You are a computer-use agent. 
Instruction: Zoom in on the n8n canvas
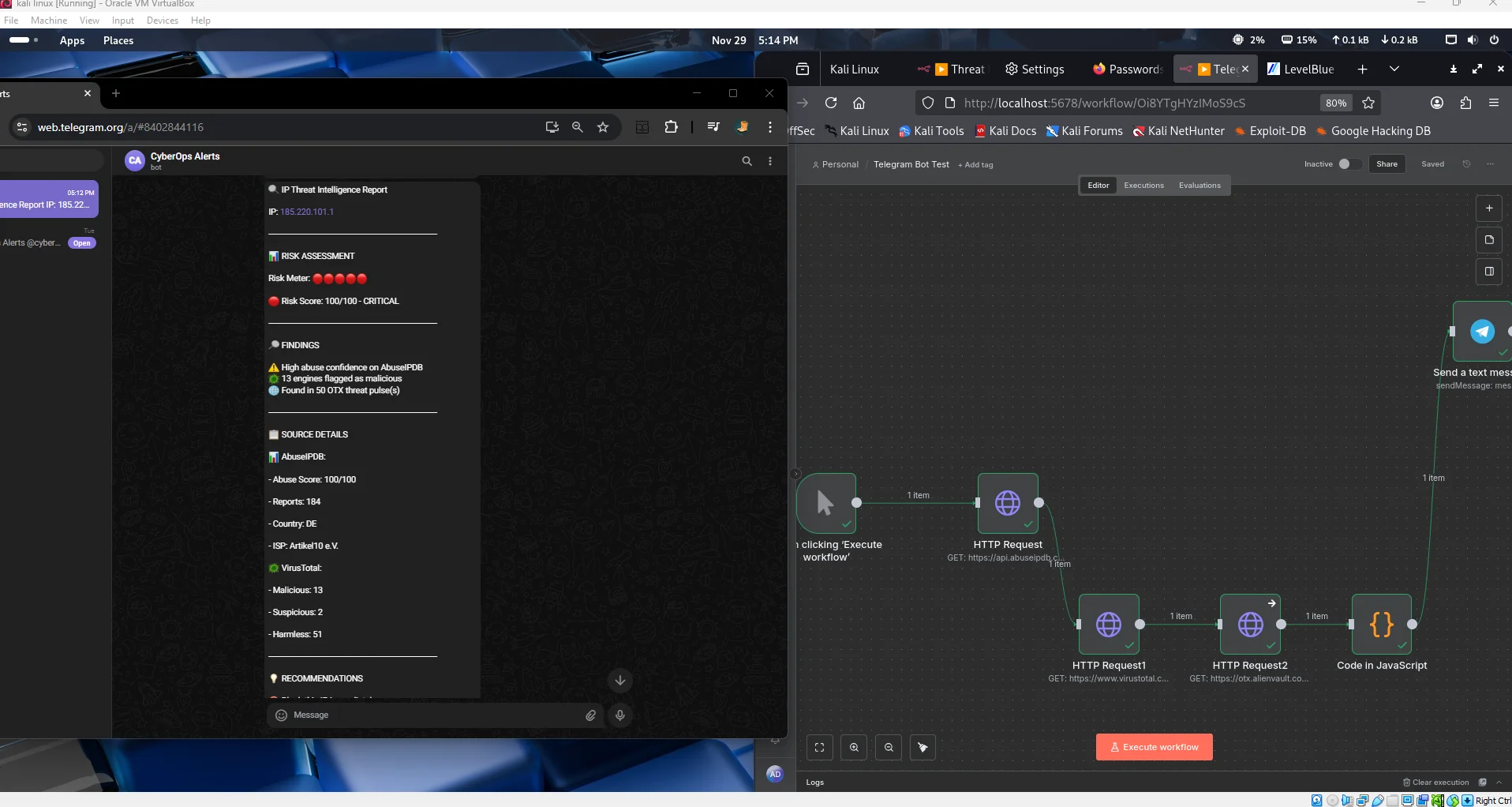tap(854, 747)
